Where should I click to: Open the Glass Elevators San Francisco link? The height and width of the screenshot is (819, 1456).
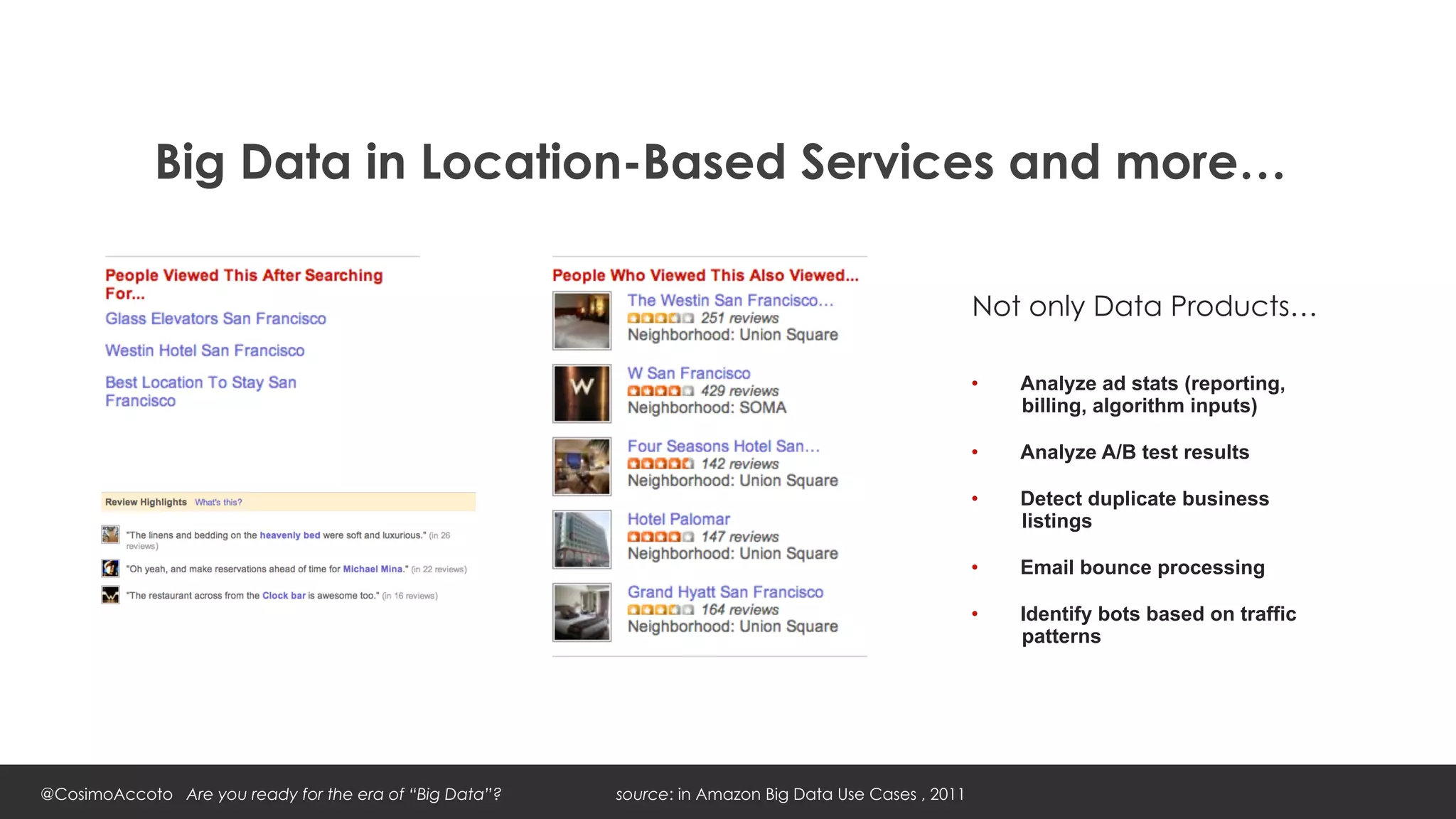(215, 318)
